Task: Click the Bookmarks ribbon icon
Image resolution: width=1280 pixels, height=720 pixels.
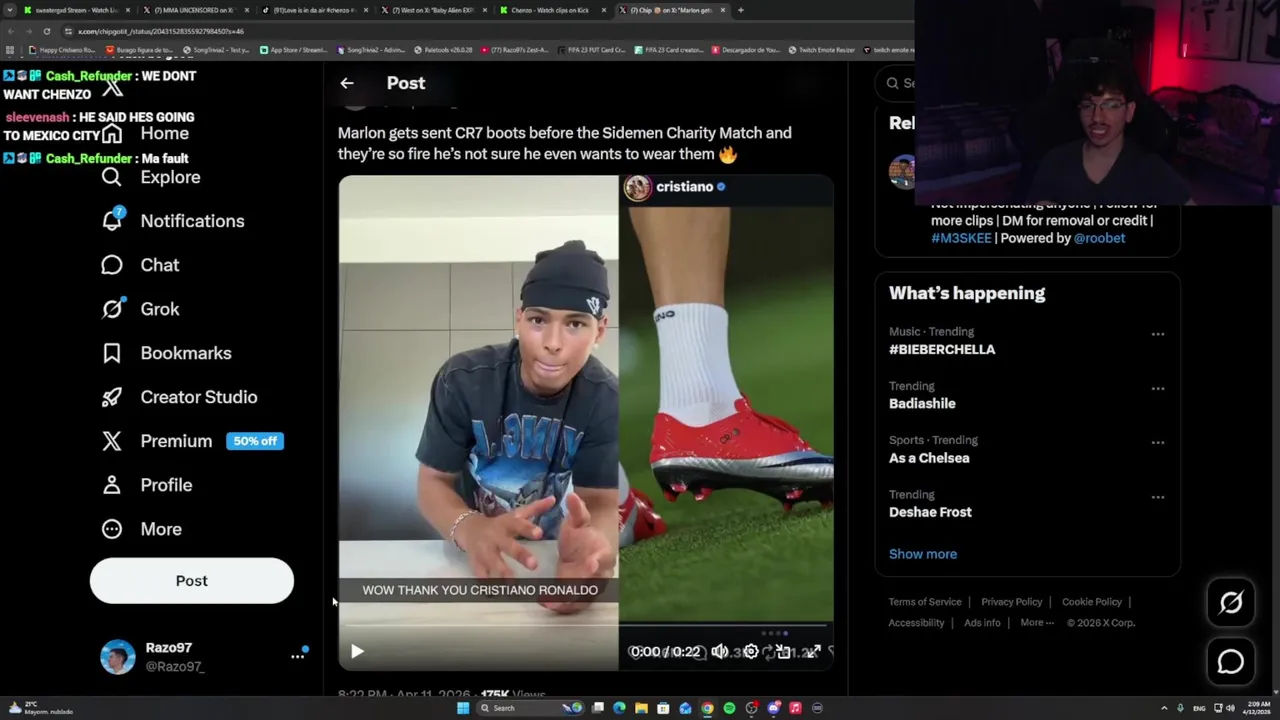Action: [x=112, y=353]
